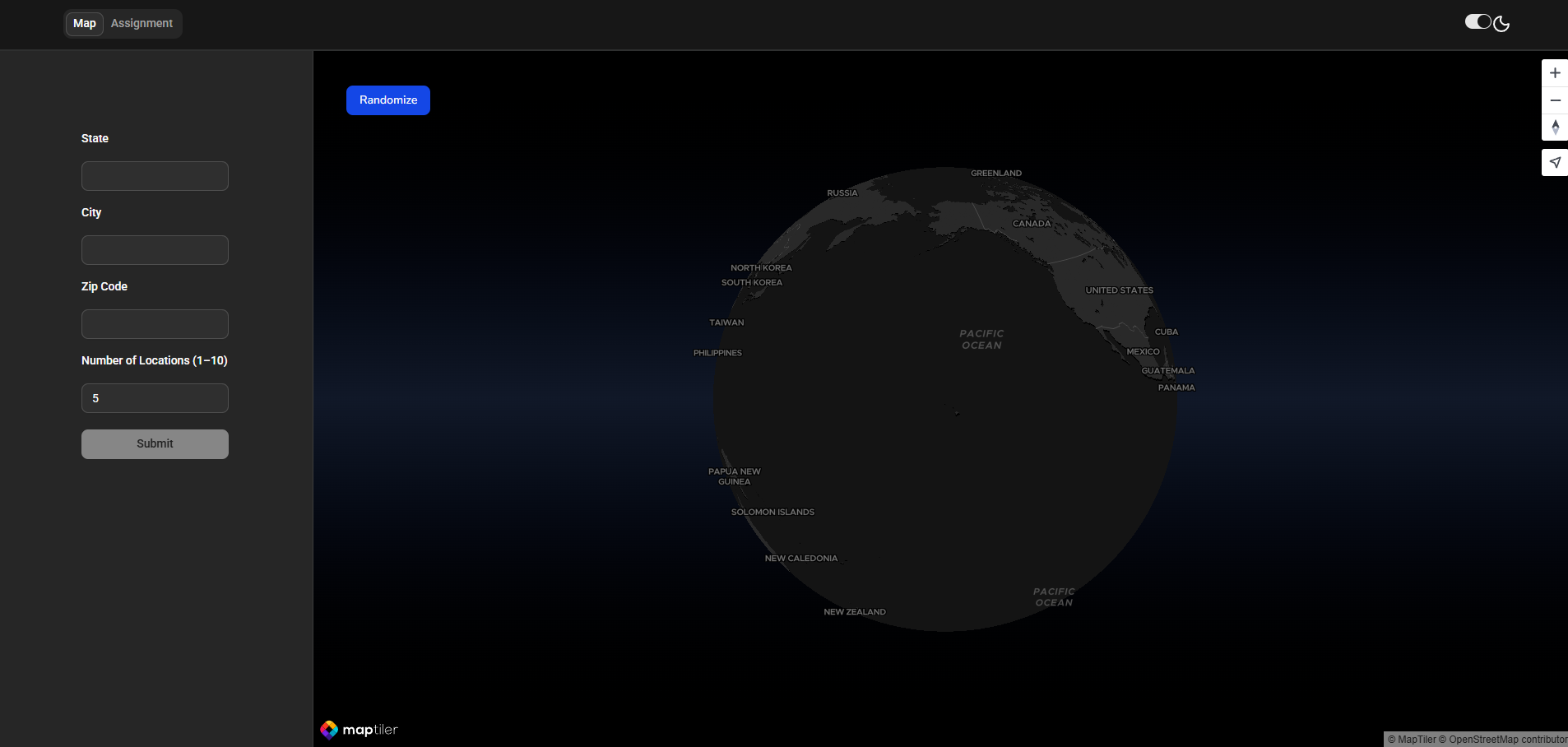
Task: Click into the City field
Action: [155, 250]
